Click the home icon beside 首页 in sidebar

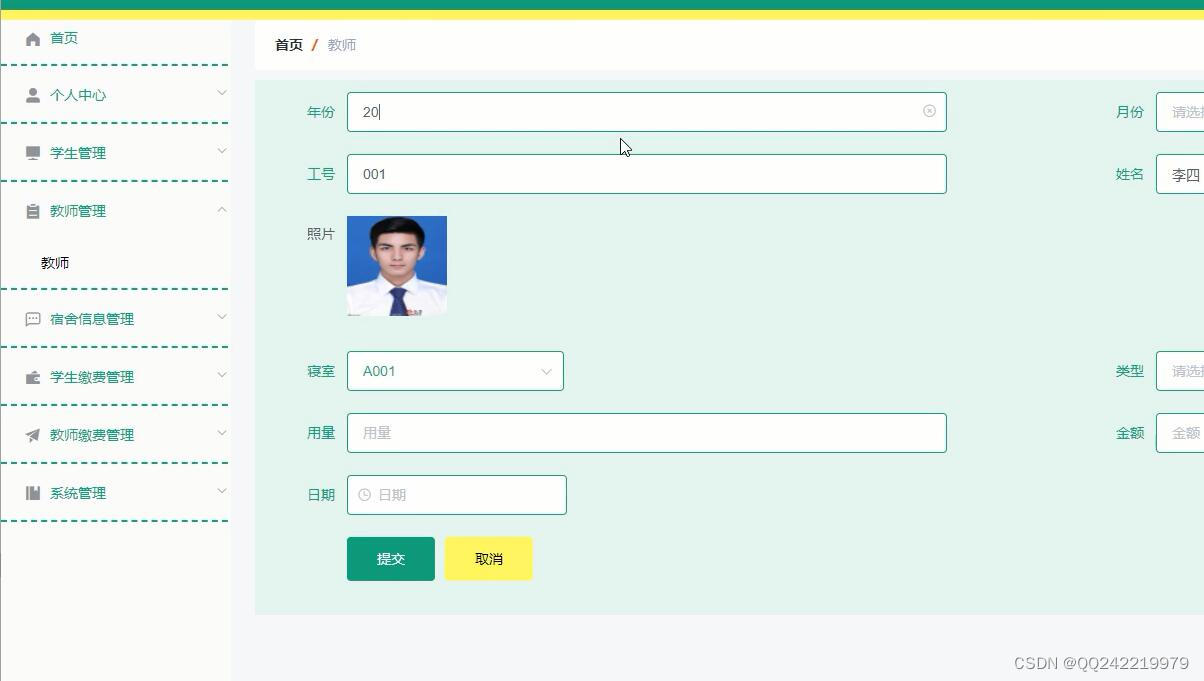click(33, 37)
